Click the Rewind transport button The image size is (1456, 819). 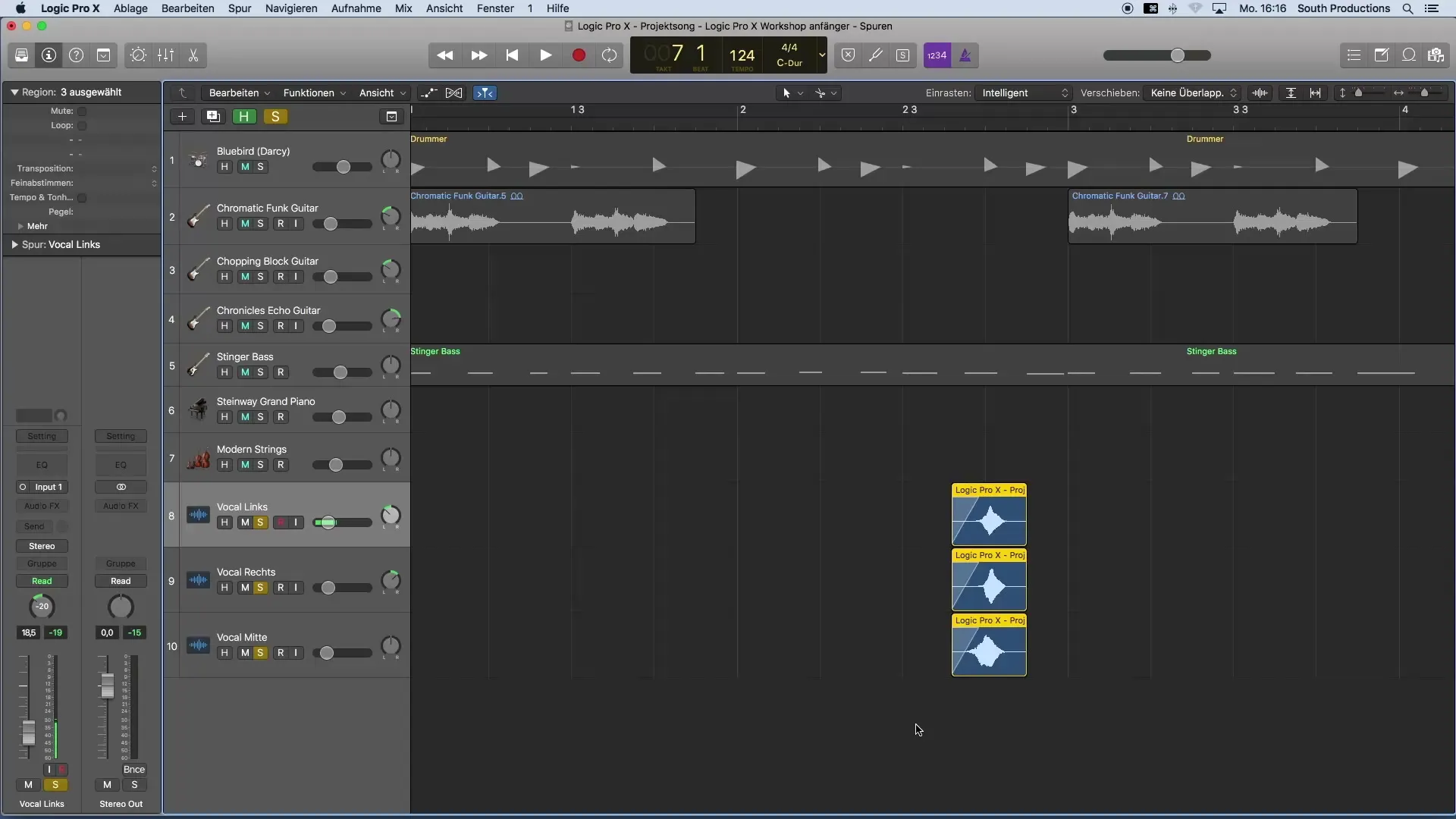pos(445,55)
